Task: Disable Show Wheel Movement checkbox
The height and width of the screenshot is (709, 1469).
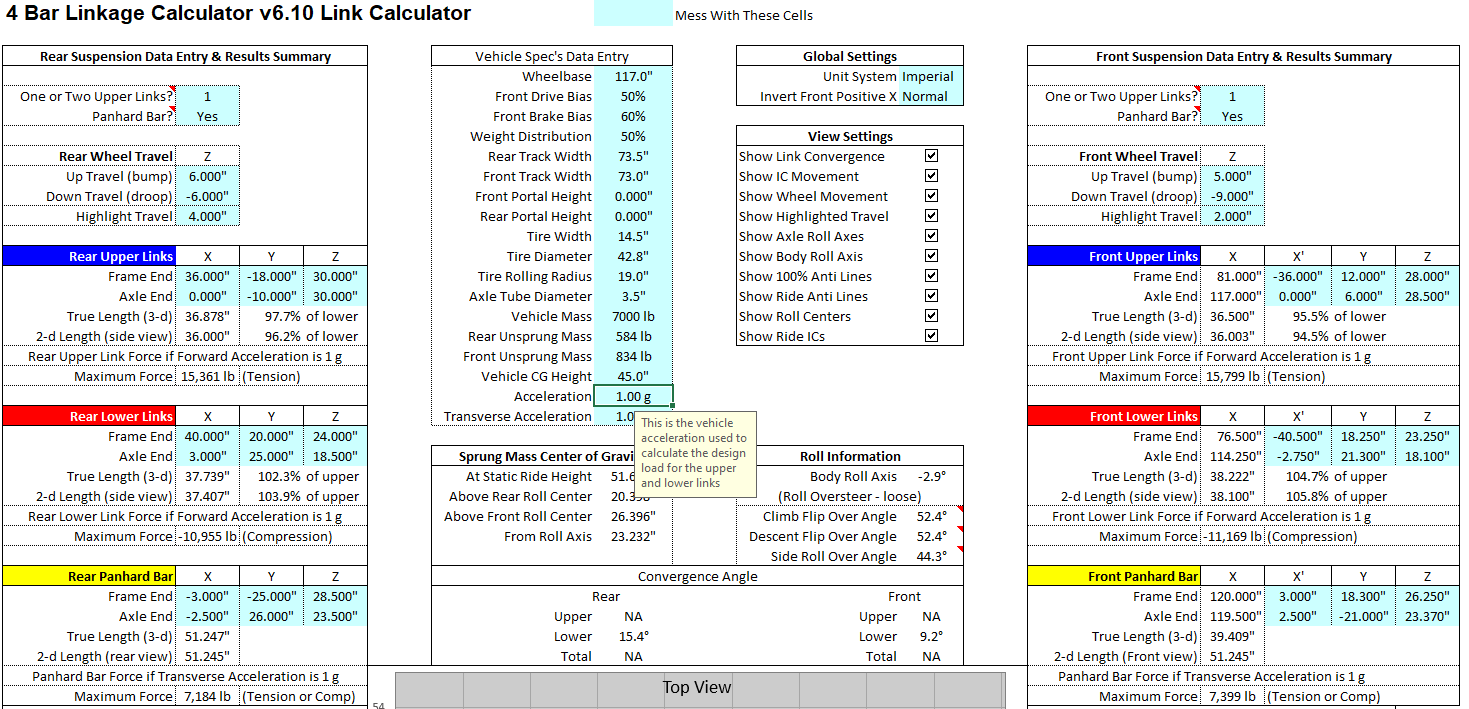Action: (x=931, y=196)
